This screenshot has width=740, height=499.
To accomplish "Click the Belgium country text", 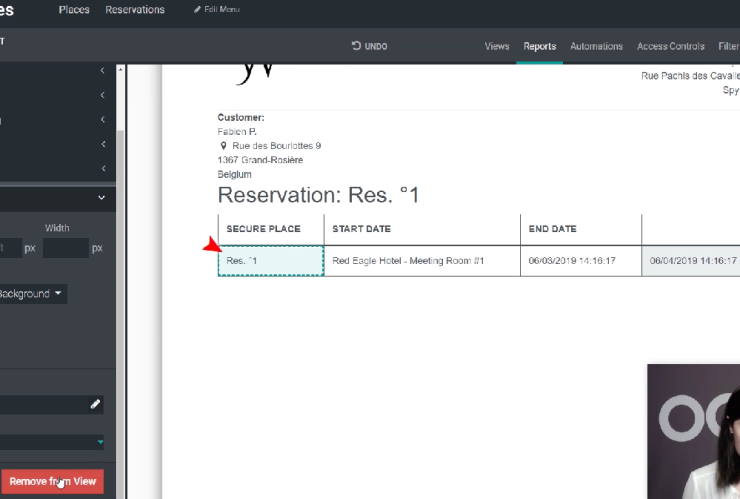I will tap(235, 174).
